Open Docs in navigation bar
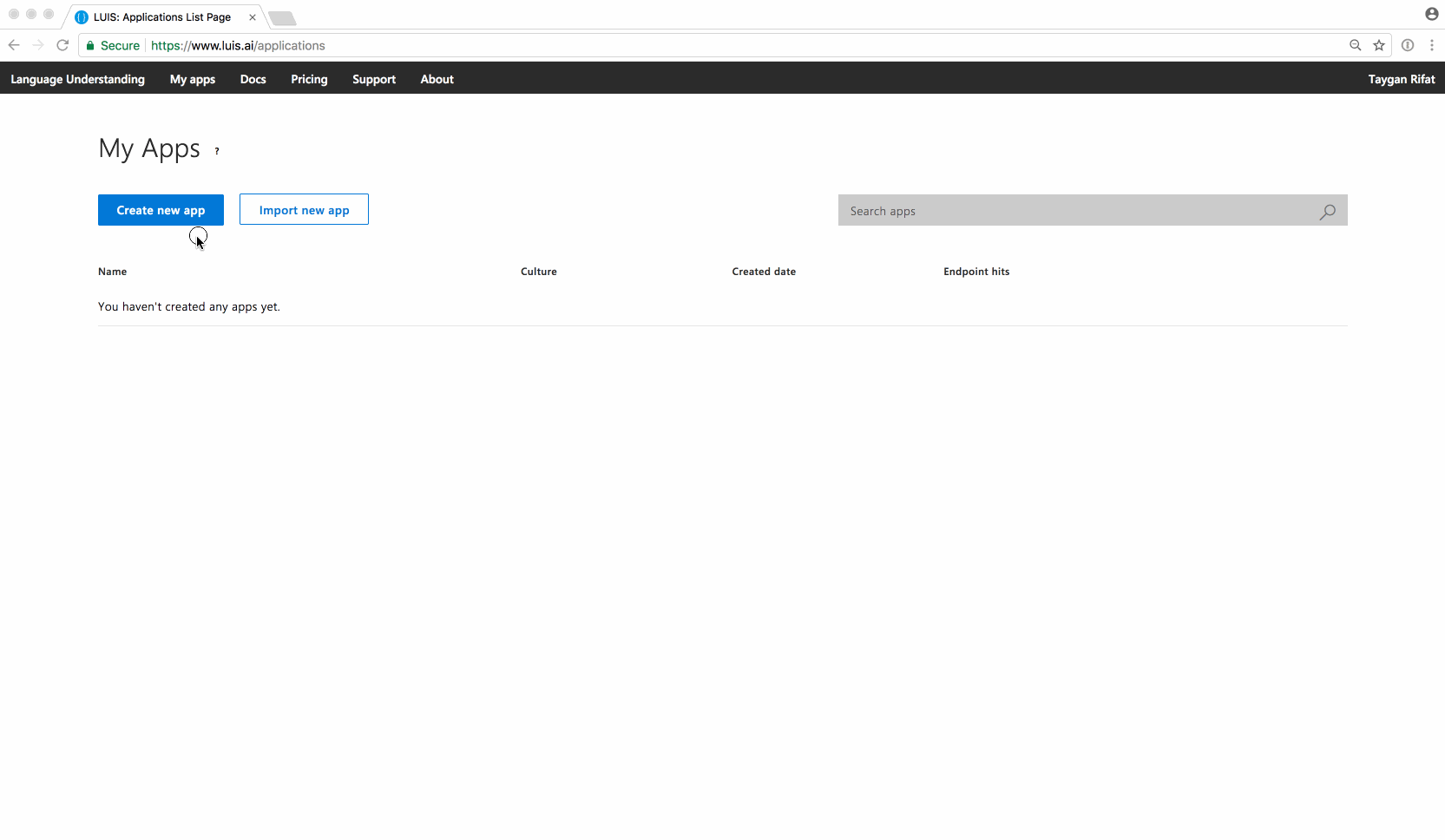 [x=253, y=79]
